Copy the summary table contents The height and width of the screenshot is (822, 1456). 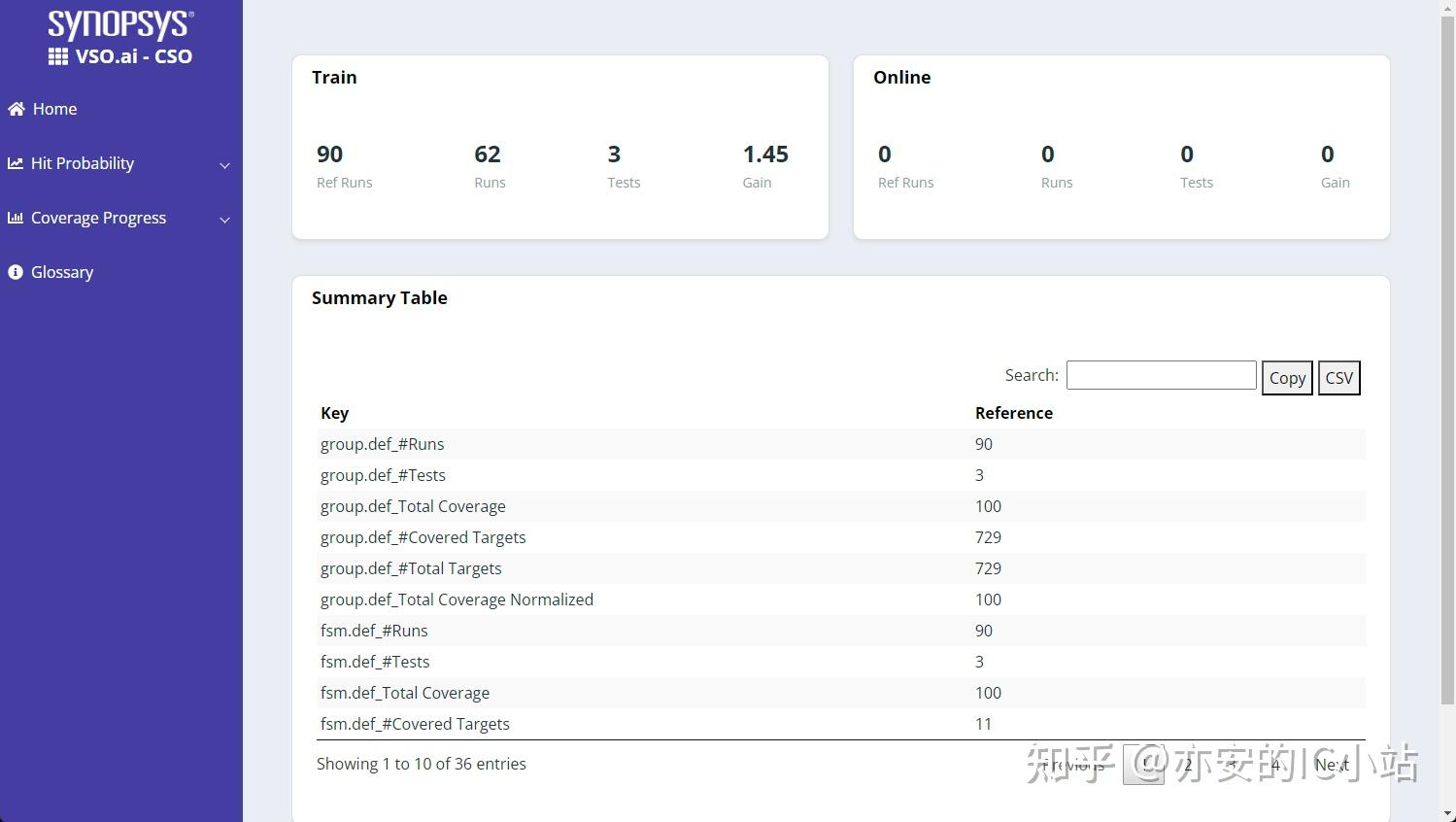coord(1287,378)
